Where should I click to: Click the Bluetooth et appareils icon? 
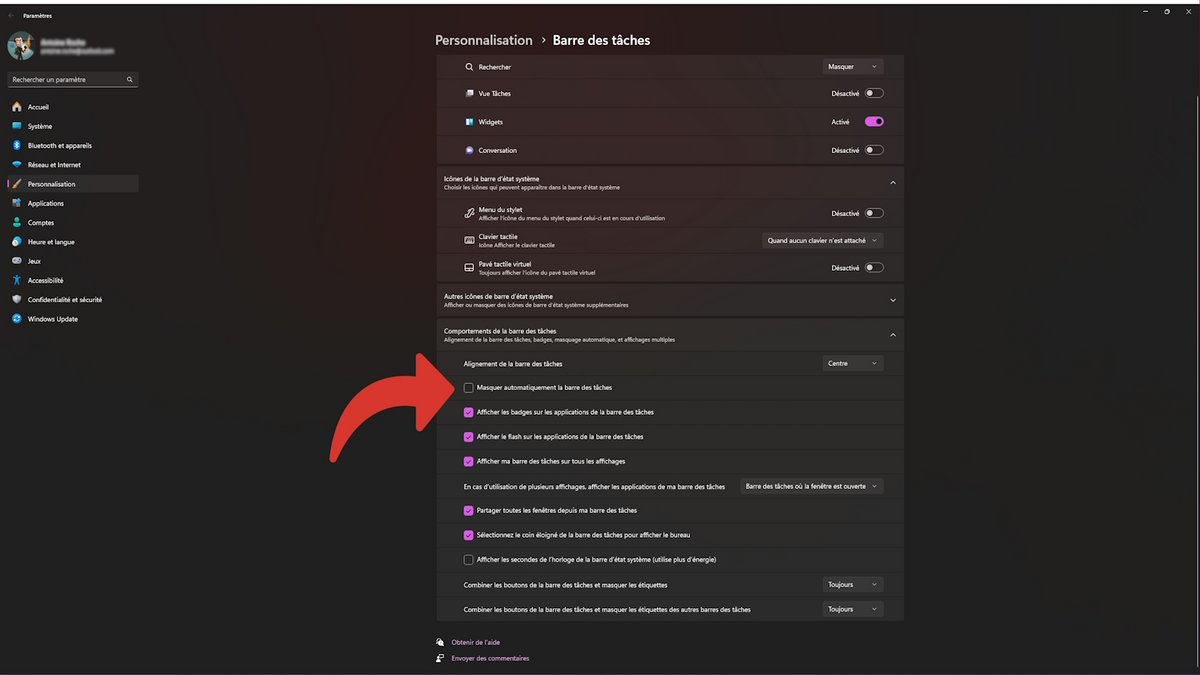[17, 145]
